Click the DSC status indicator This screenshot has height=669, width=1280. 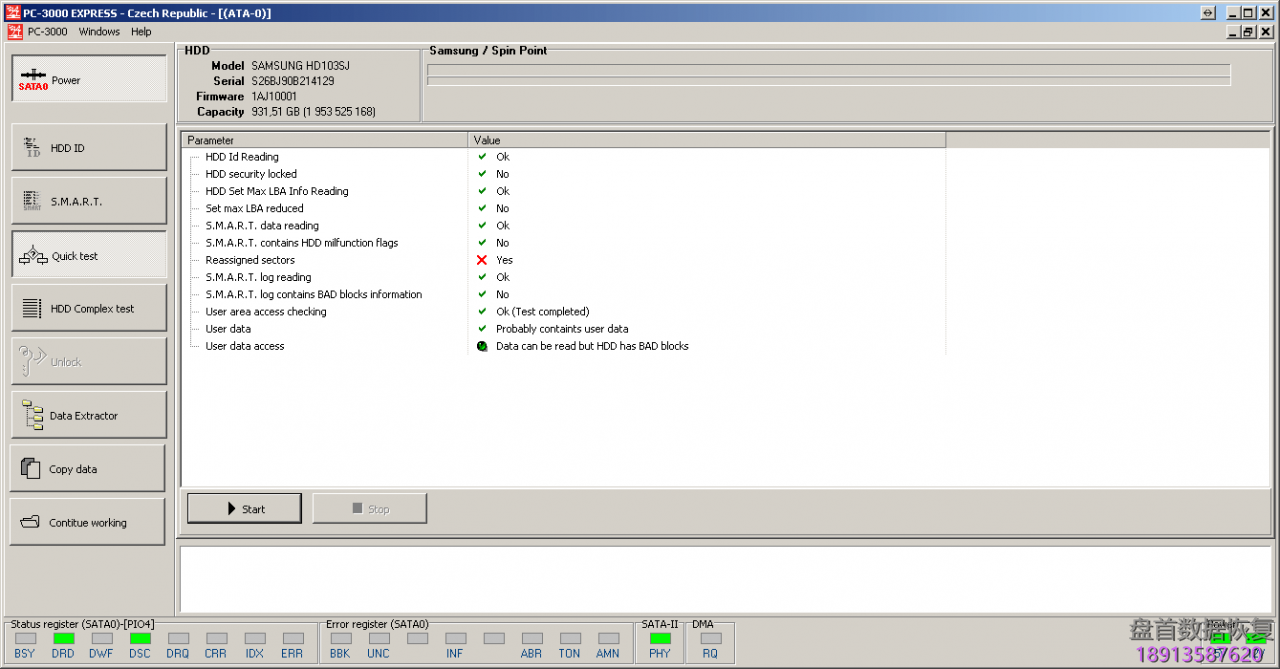point(140,639)
